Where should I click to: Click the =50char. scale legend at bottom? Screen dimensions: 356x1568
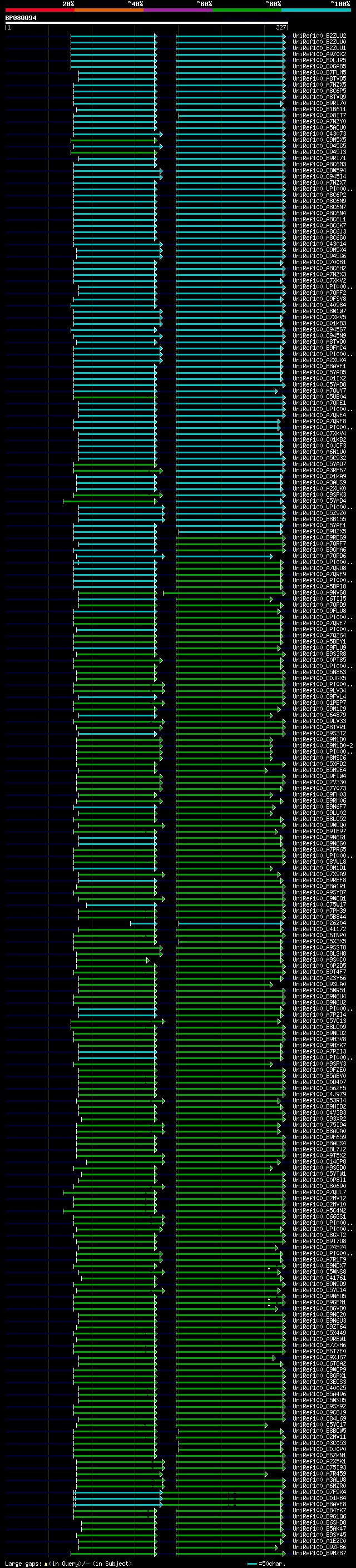[265, 1563]
